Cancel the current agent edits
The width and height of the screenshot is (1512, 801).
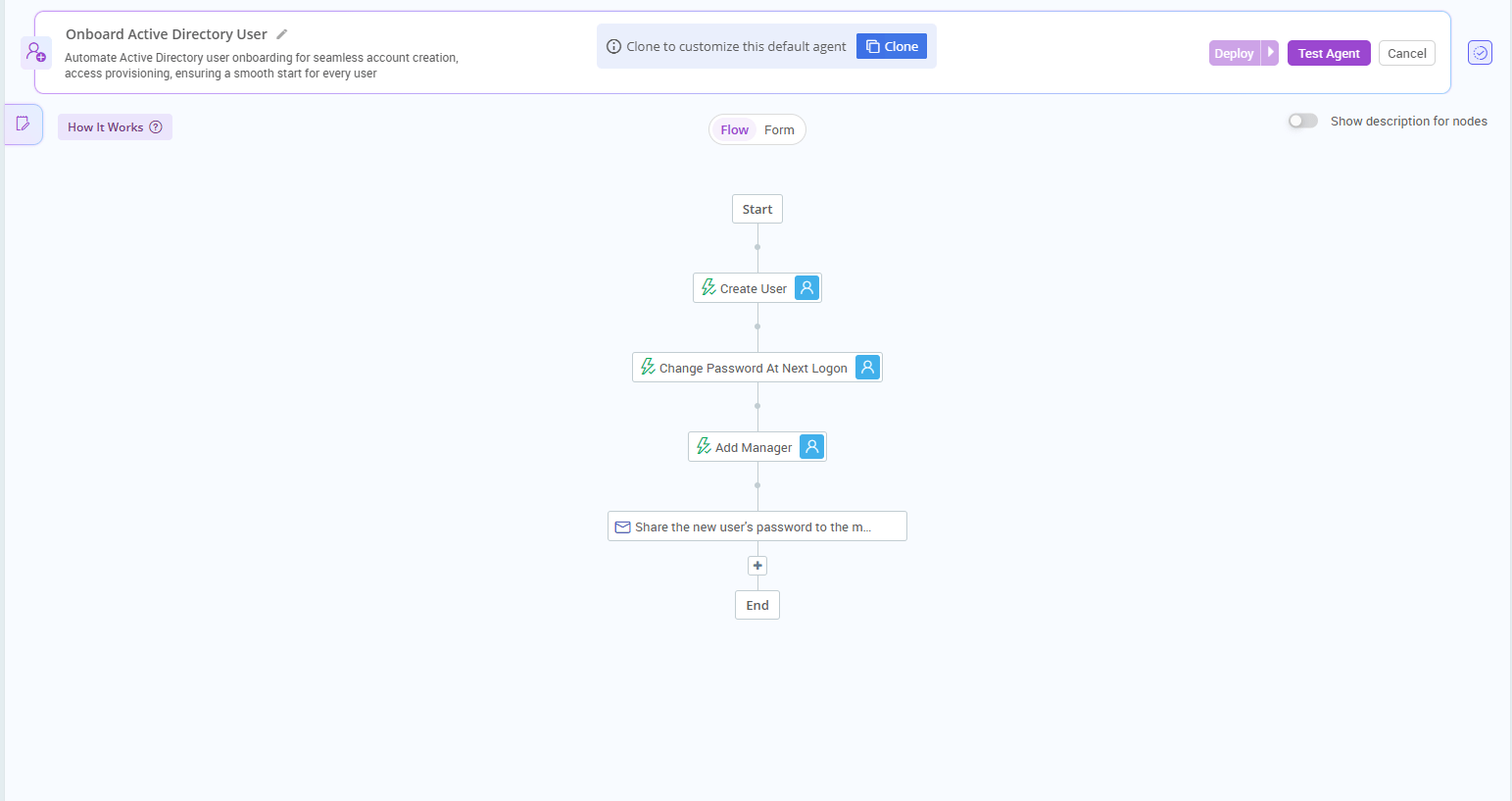click(1406, 53)
